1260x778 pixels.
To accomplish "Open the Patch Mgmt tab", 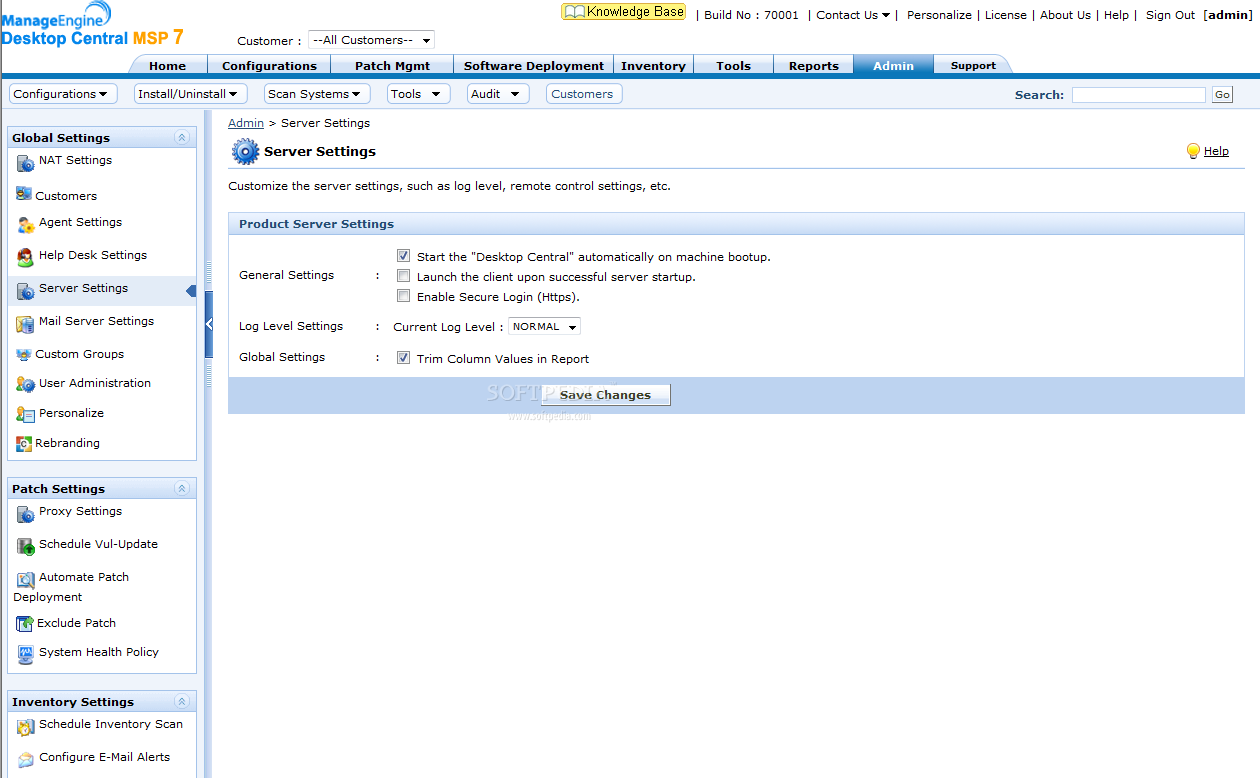I will click(392, 65).
